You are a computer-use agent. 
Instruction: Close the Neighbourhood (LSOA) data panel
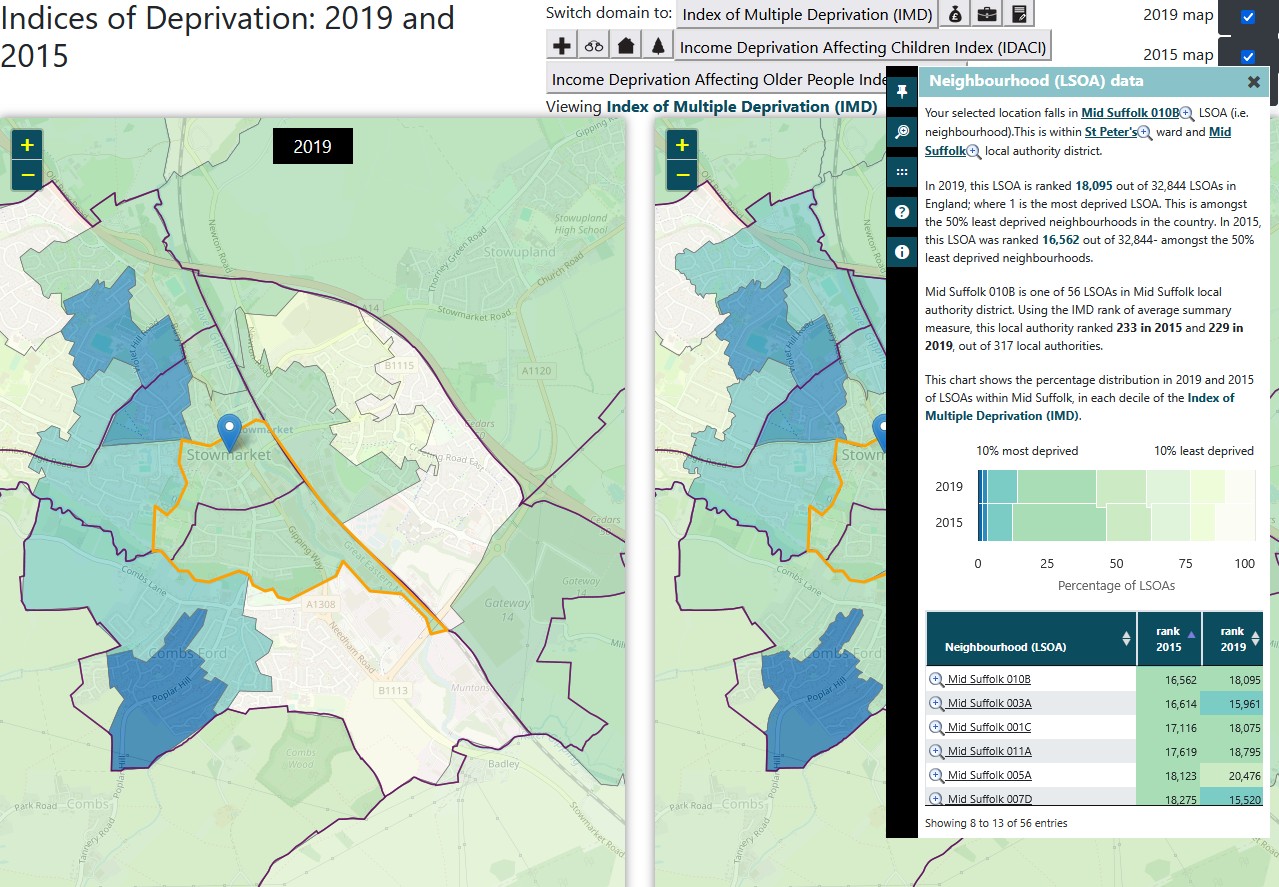(1253, 82)
